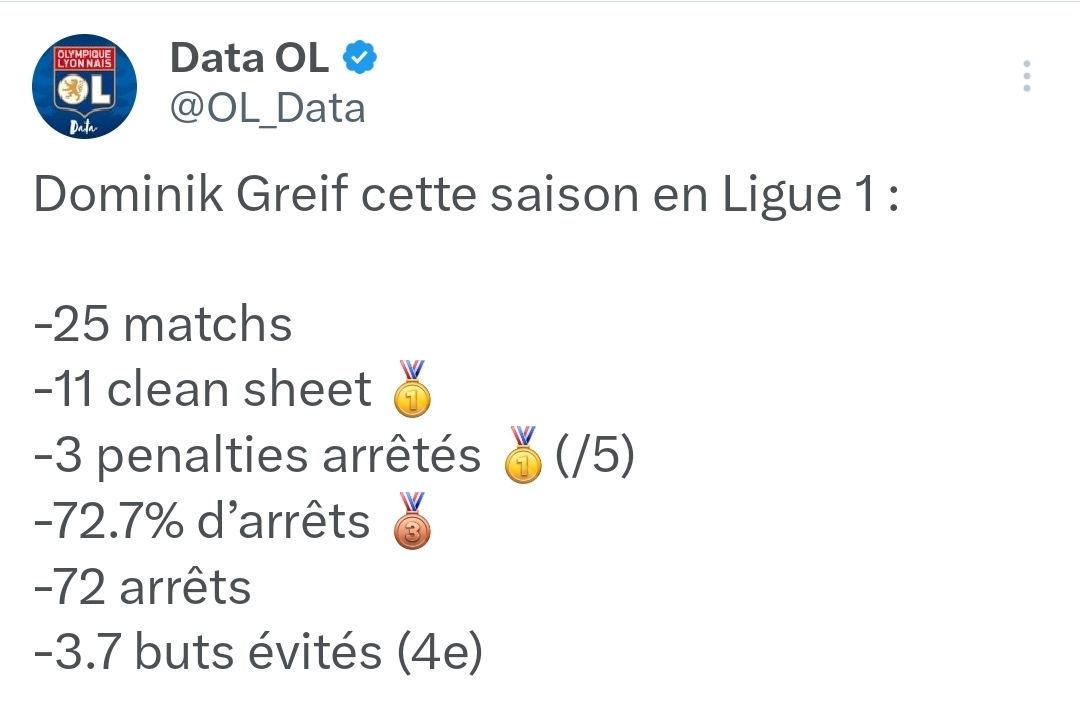Click the bronze medal after 72.7% d'arrêts
The height and width of the screenshot is (704, 1080).
(x=413, y=521)
